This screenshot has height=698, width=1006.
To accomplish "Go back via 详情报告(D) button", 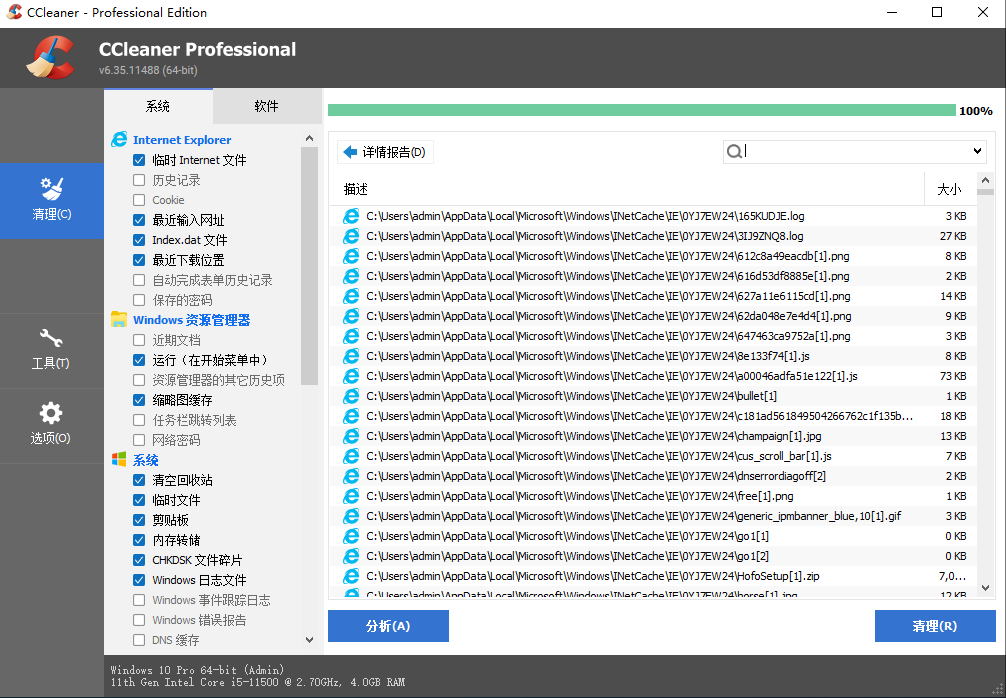I will [385, 152].
